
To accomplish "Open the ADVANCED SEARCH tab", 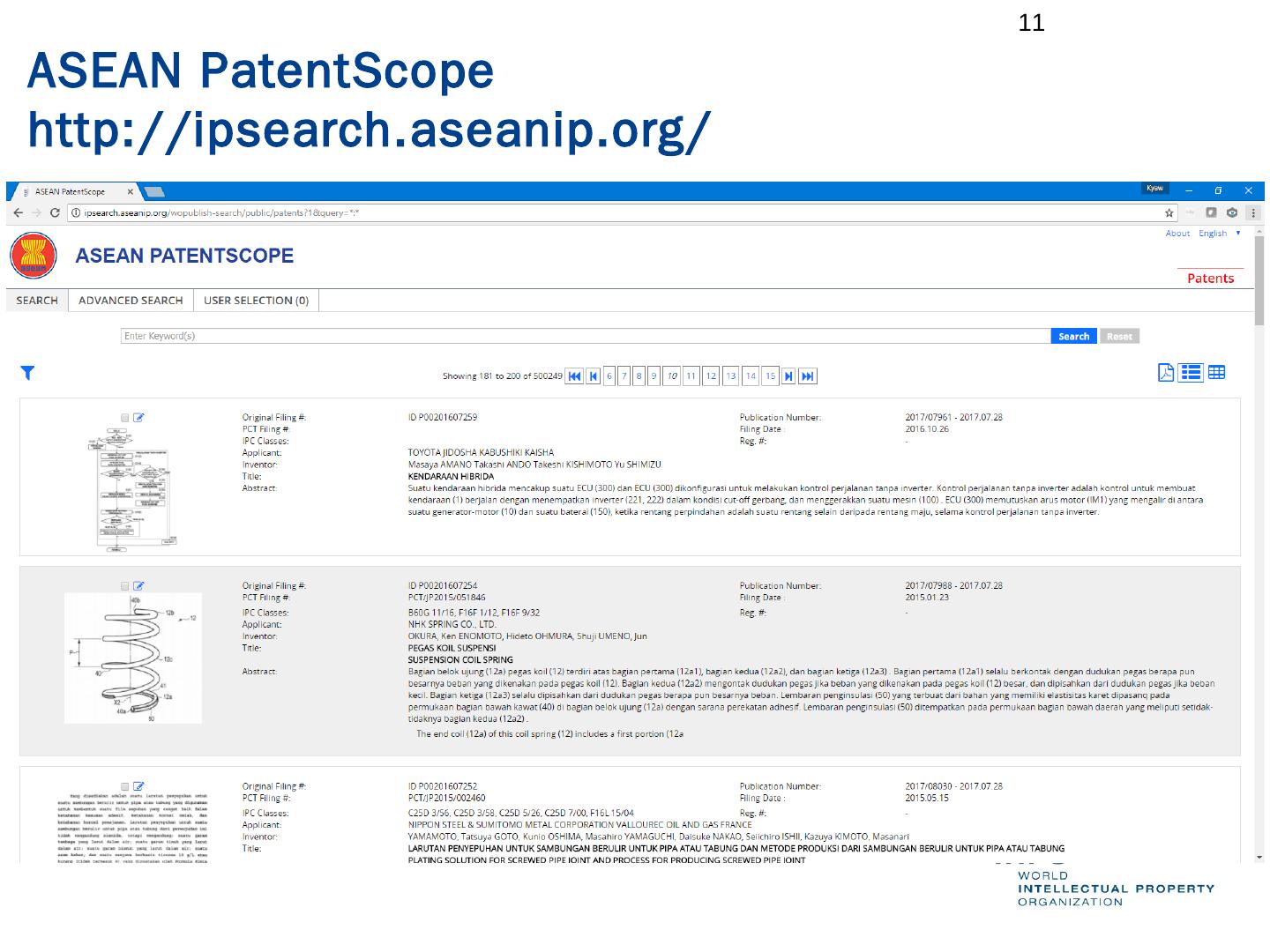I will tap(131, 301).
